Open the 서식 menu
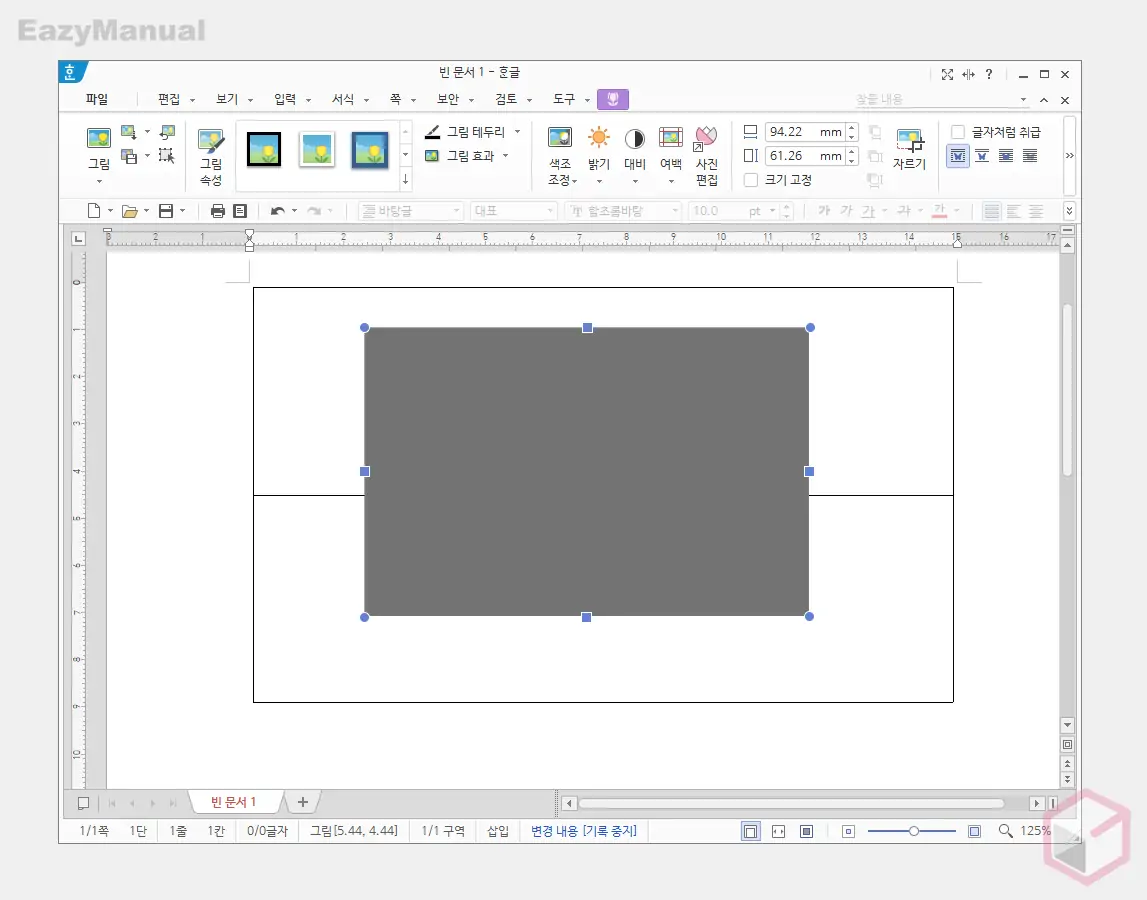Viewport: 1147px width, 900px height. pyautogui.click(x=343, y=99)
